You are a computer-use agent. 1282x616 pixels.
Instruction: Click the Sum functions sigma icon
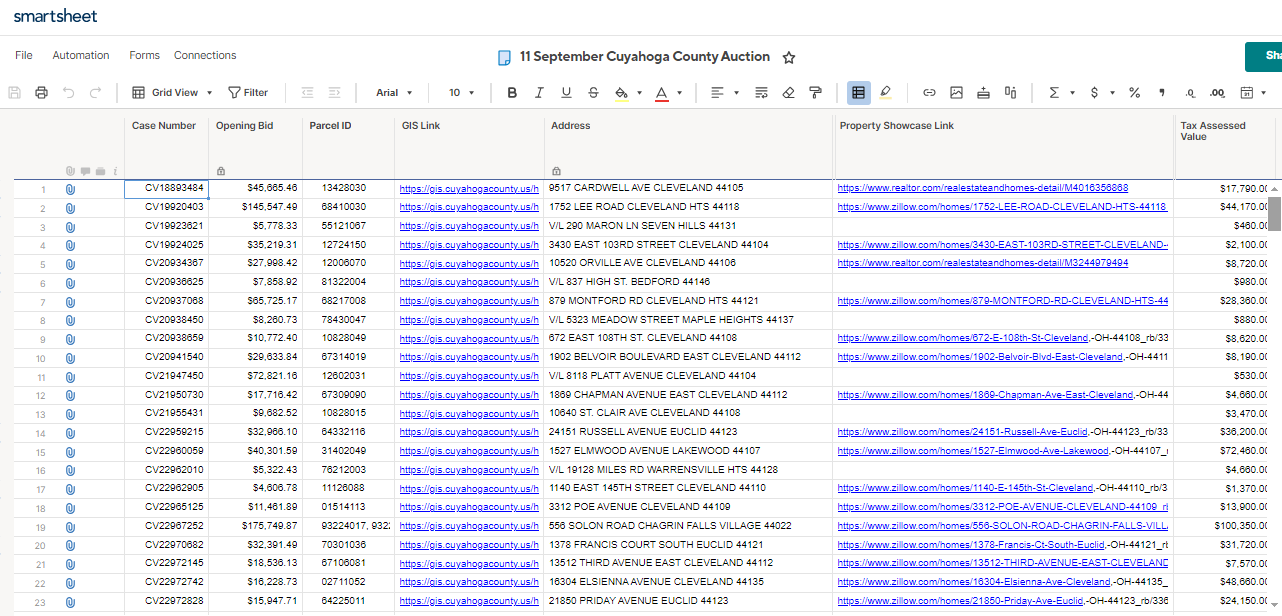coord(1054,93)
